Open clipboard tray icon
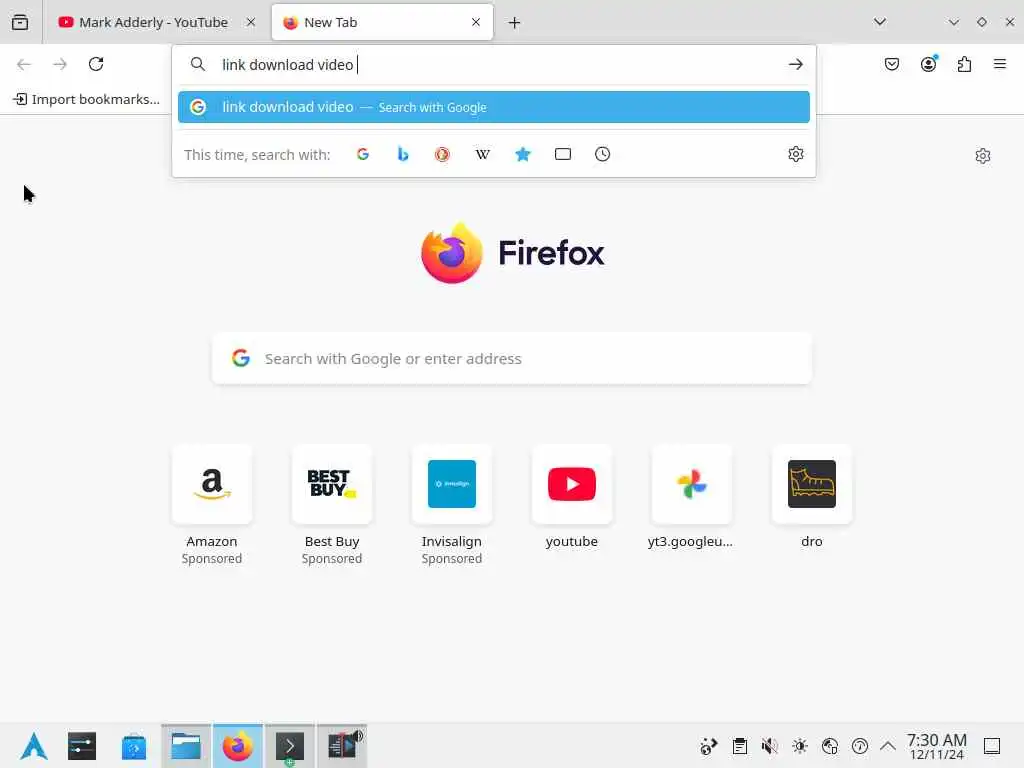The width and height of the screenshot is (1024, 768). click(739, 746)
